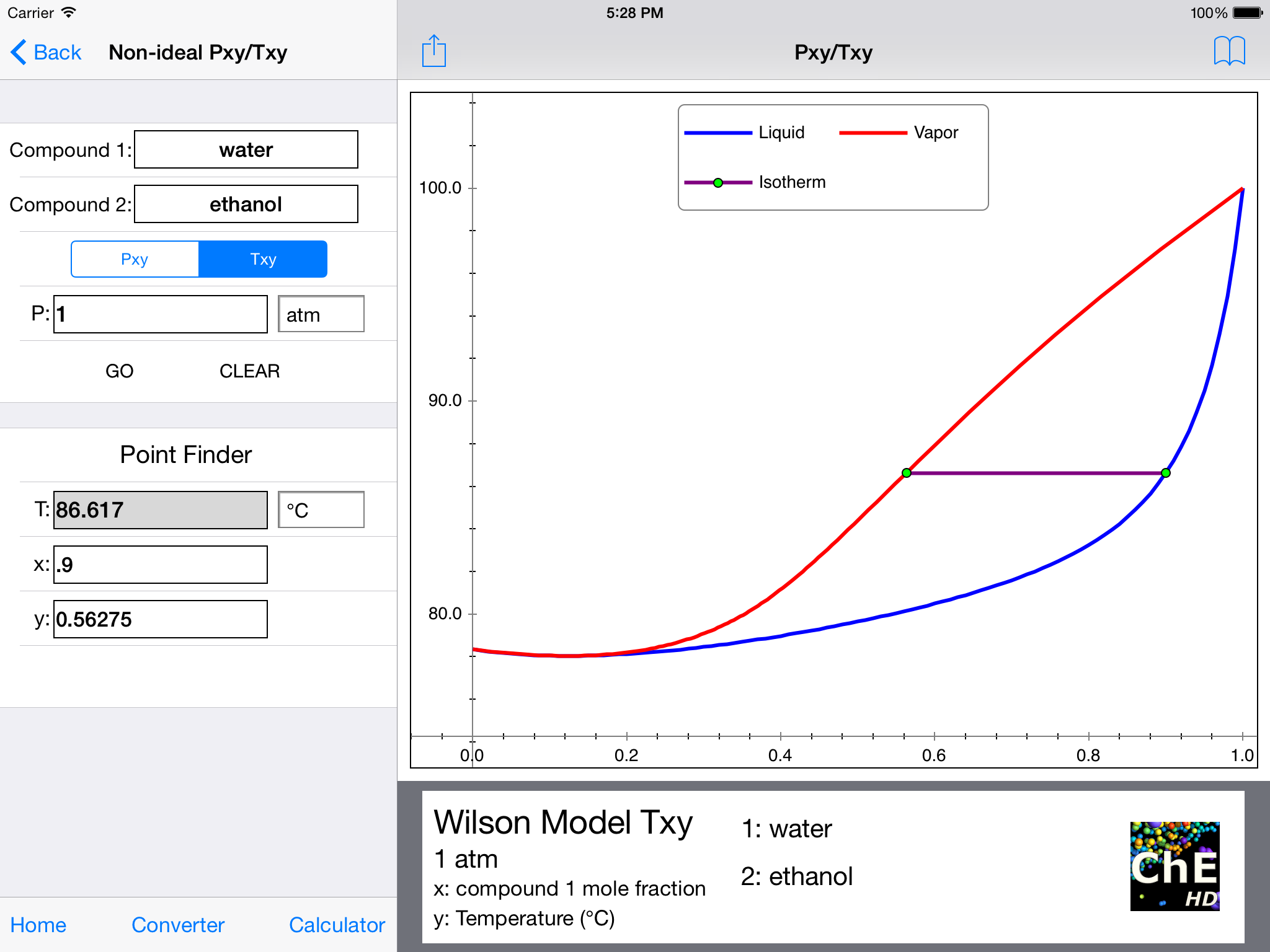Open the atm pressure unit selector
1270x952 pixels.
321,314
